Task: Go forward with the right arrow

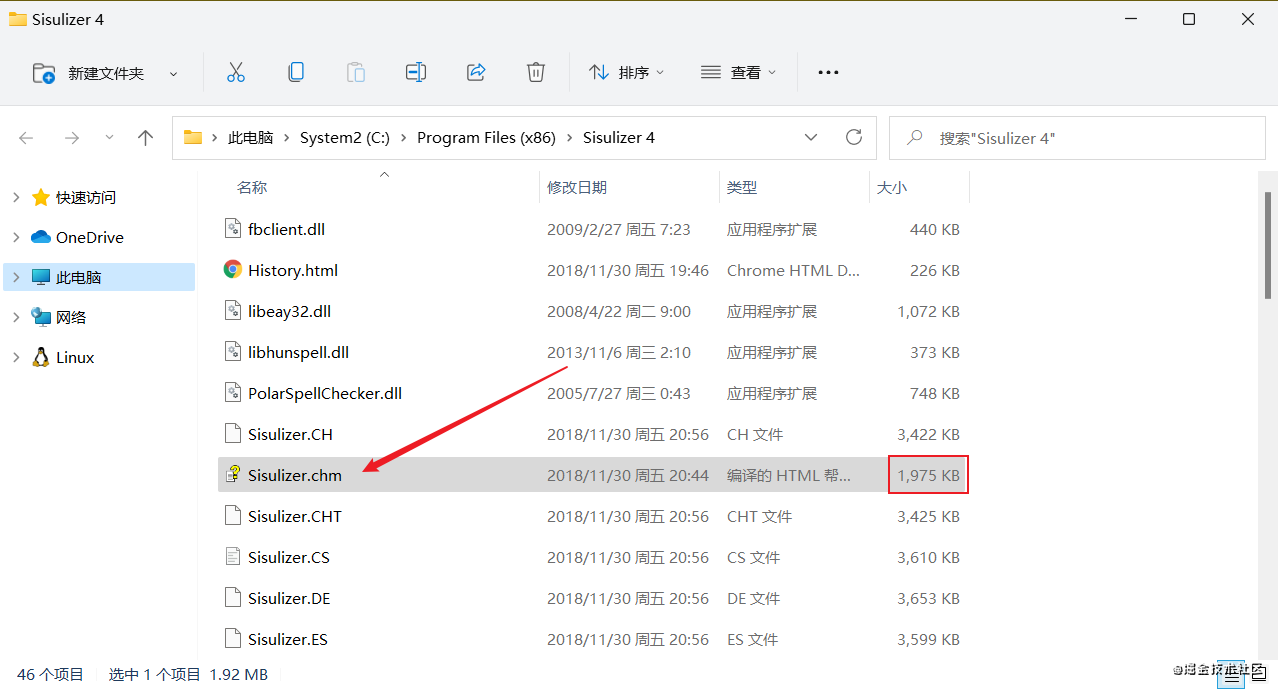Action: point(71,138)
